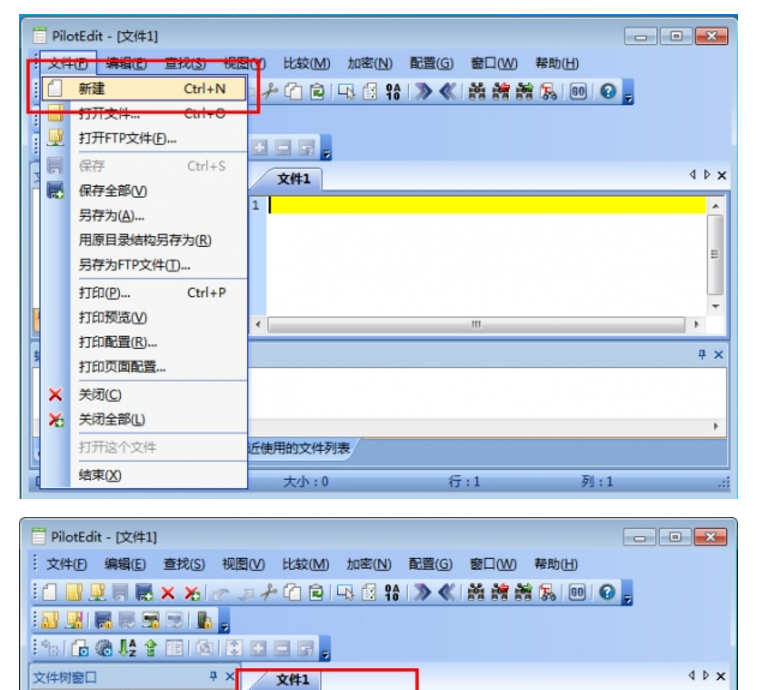Choose 另存为(A)... from the open File menu
The height and width of the screenshot is (690, 766).
click(111, 215)
